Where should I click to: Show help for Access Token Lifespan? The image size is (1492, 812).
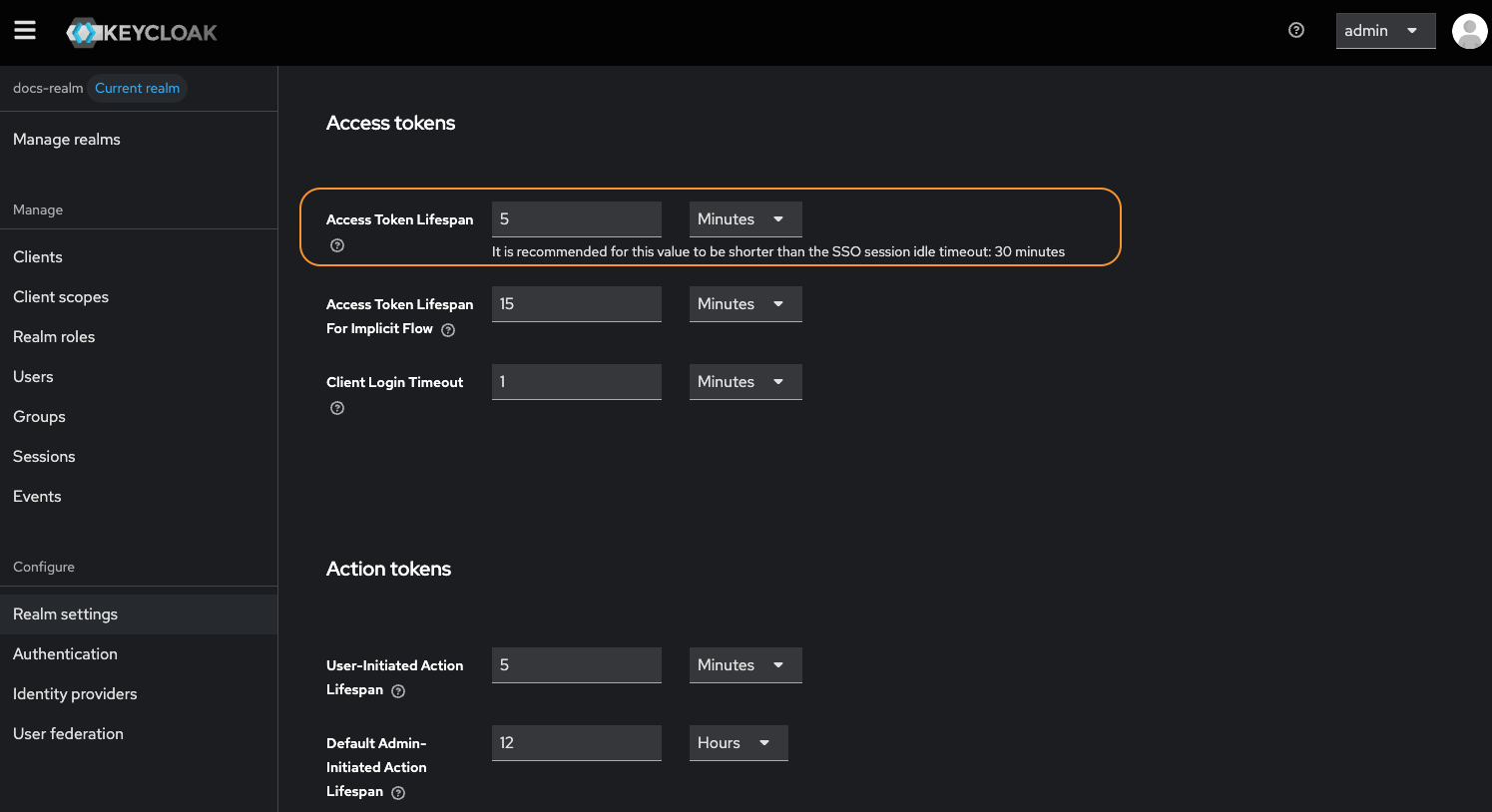[x=337, y=245]
